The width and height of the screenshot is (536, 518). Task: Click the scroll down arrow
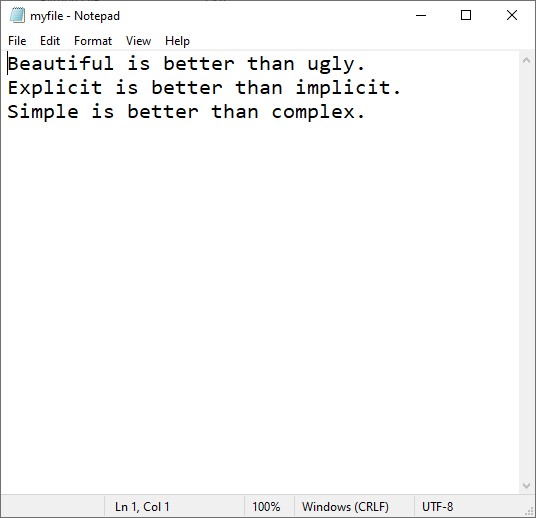coord(526,486)
